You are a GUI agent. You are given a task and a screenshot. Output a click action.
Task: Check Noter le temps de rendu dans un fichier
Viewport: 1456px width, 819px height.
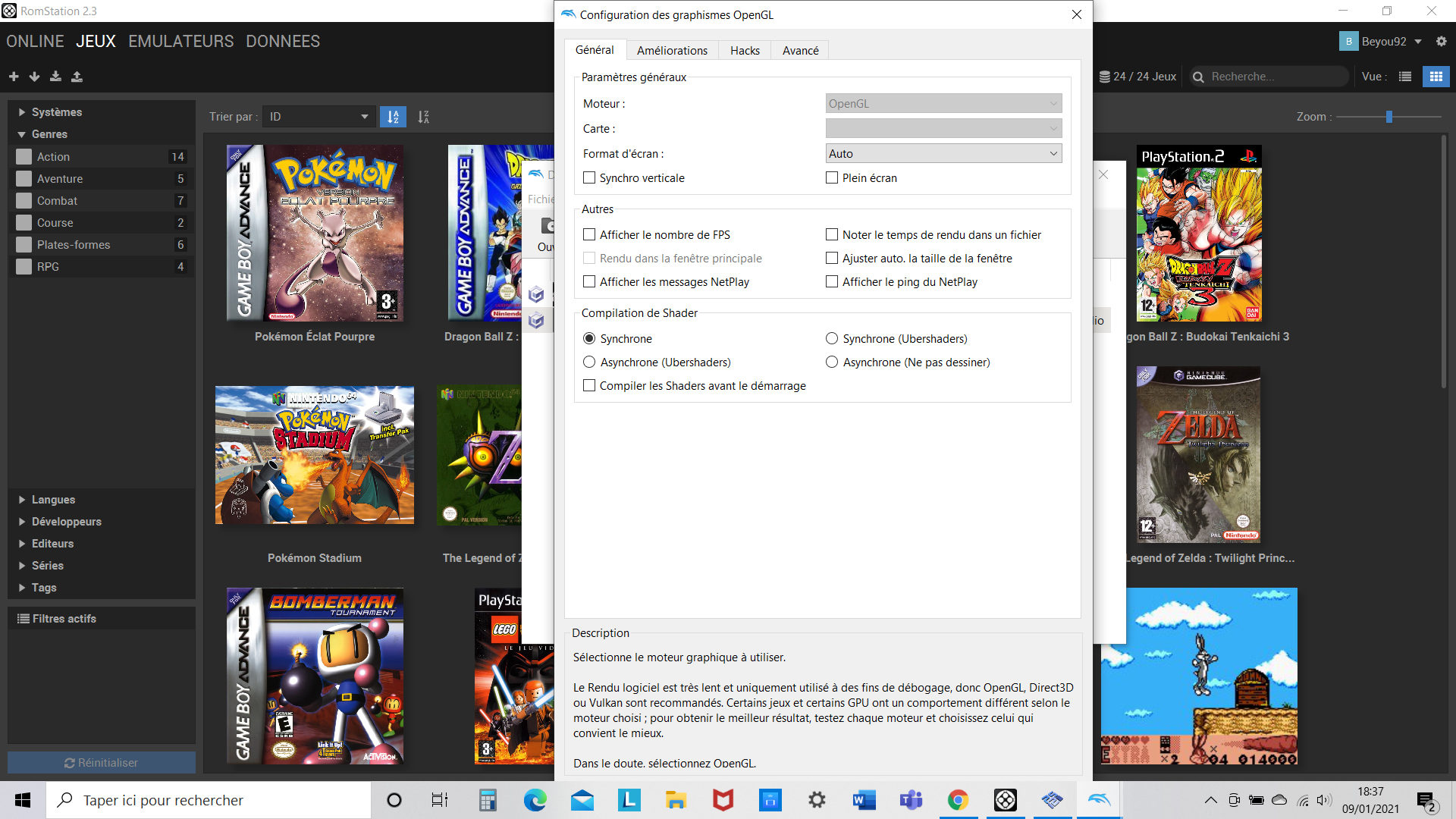tap(832, 234)
